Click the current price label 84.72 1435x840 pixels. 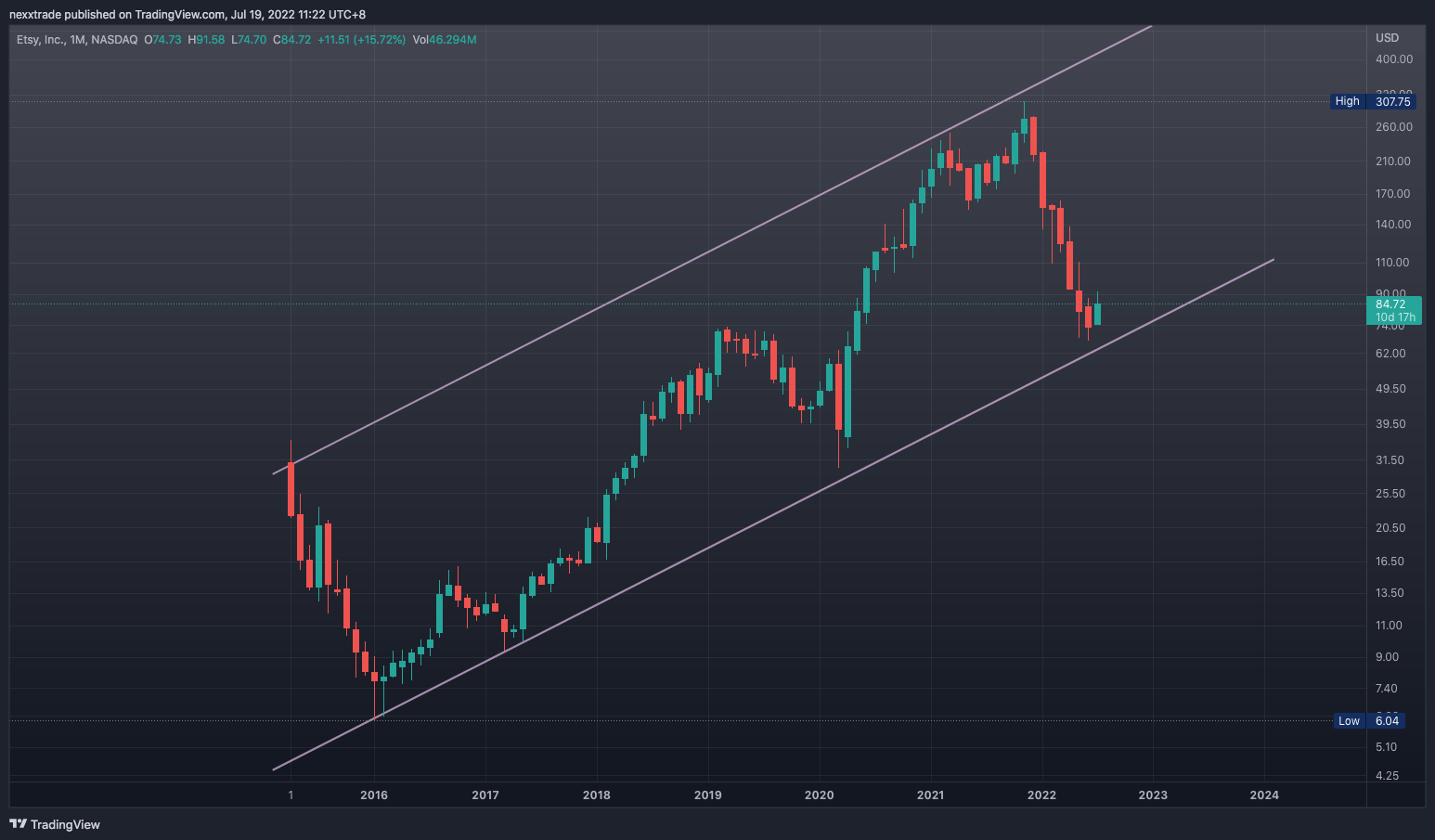click(1390, 304)
